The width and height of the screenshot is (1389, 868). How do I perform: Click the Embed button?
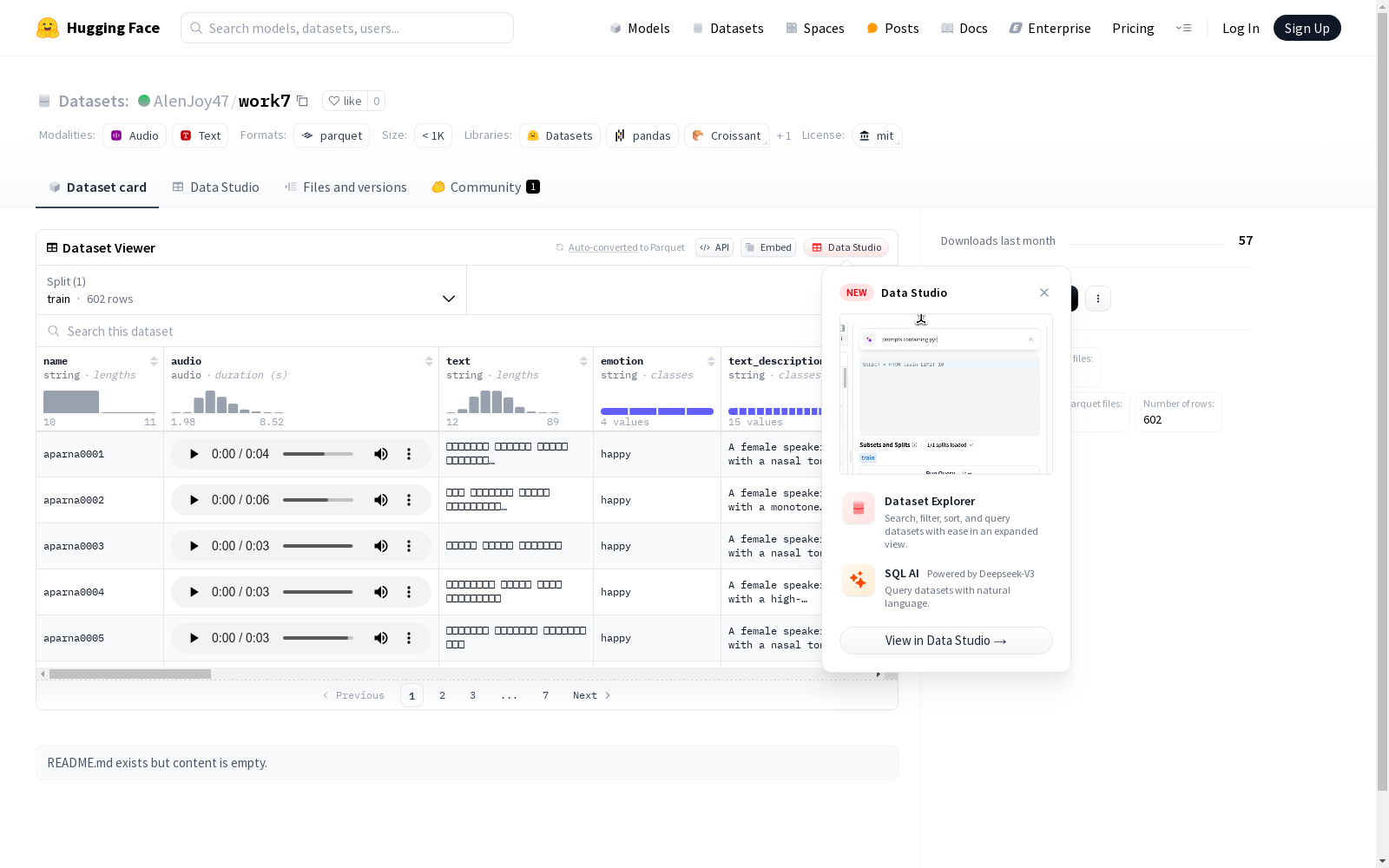pyautogui.click(x=768, y=247)
